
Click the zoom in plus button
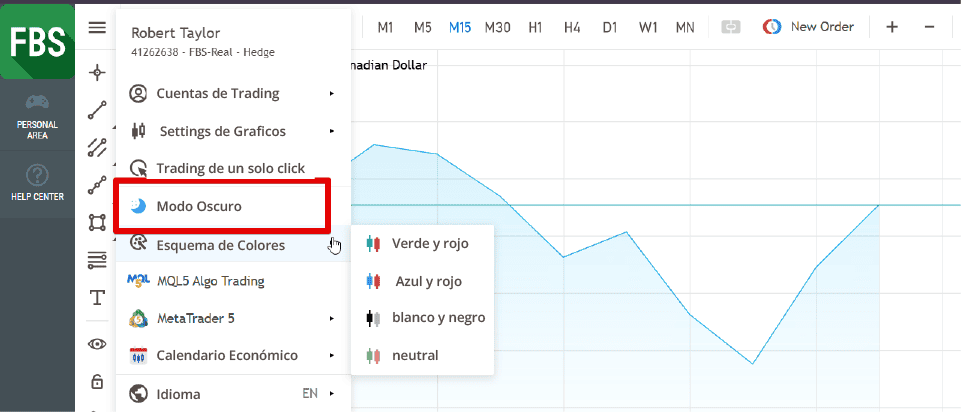(x=892, y=27)
